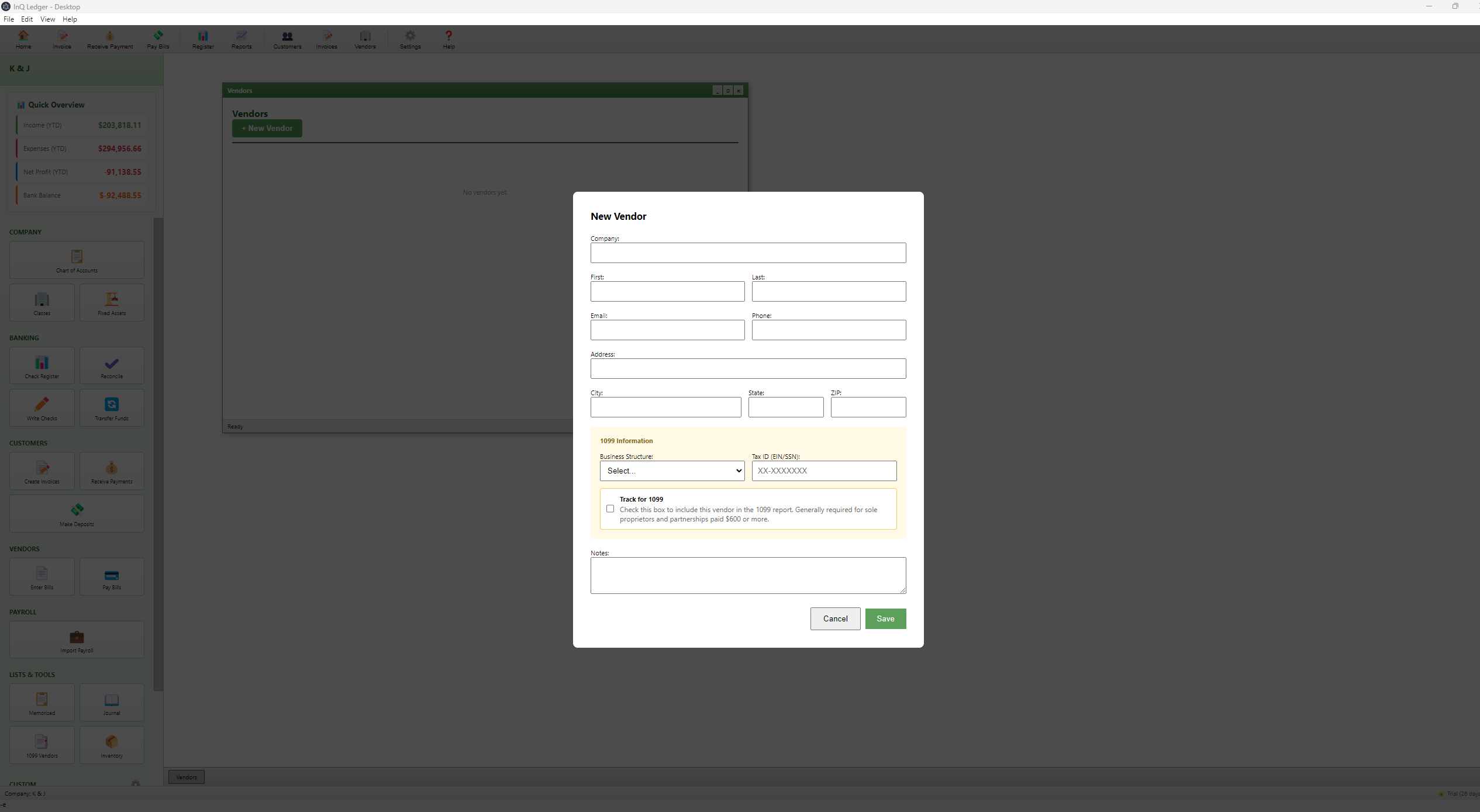Expand the Business Structure dropdown
This screenshot has width=1480, height=812.
click(x=672, y=471)
